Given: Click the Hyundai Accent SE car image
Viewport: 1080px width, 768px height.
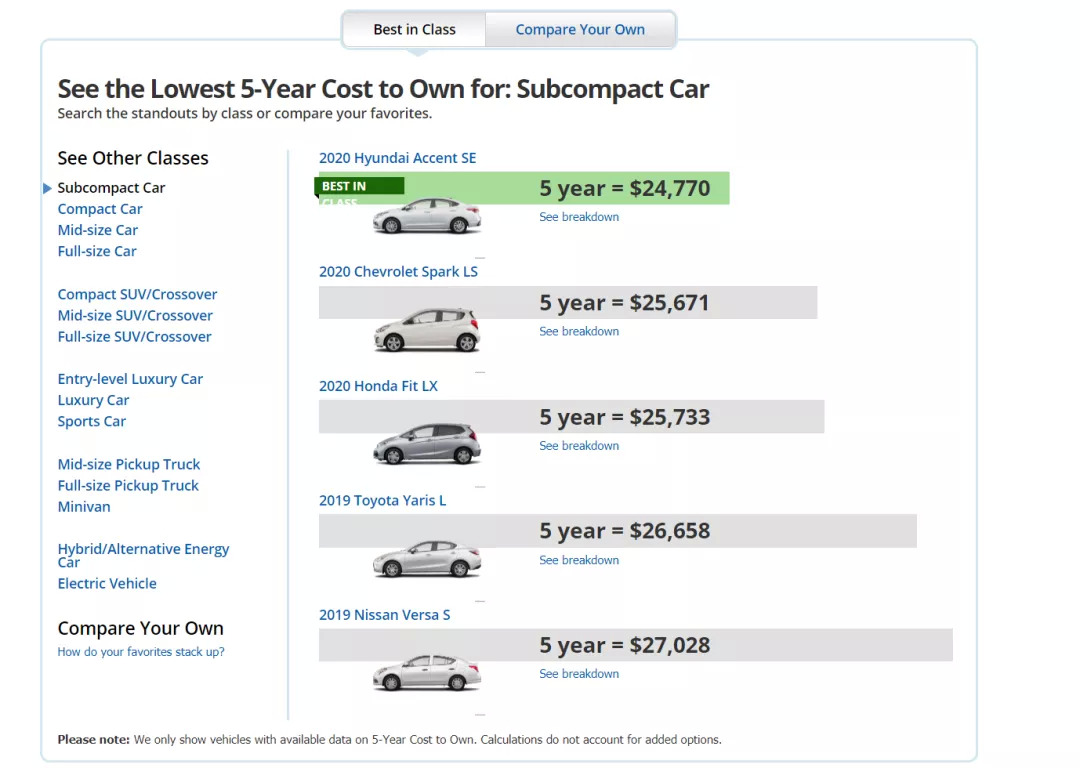Looking at the screenshot, I should 427,216.
